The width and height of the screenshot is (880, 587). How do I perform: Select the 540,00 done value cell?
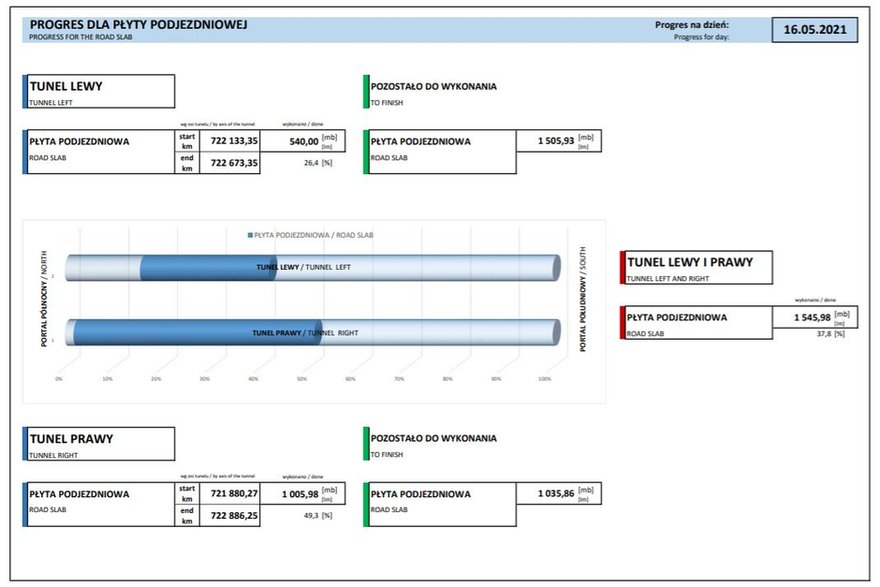(303, 141)
